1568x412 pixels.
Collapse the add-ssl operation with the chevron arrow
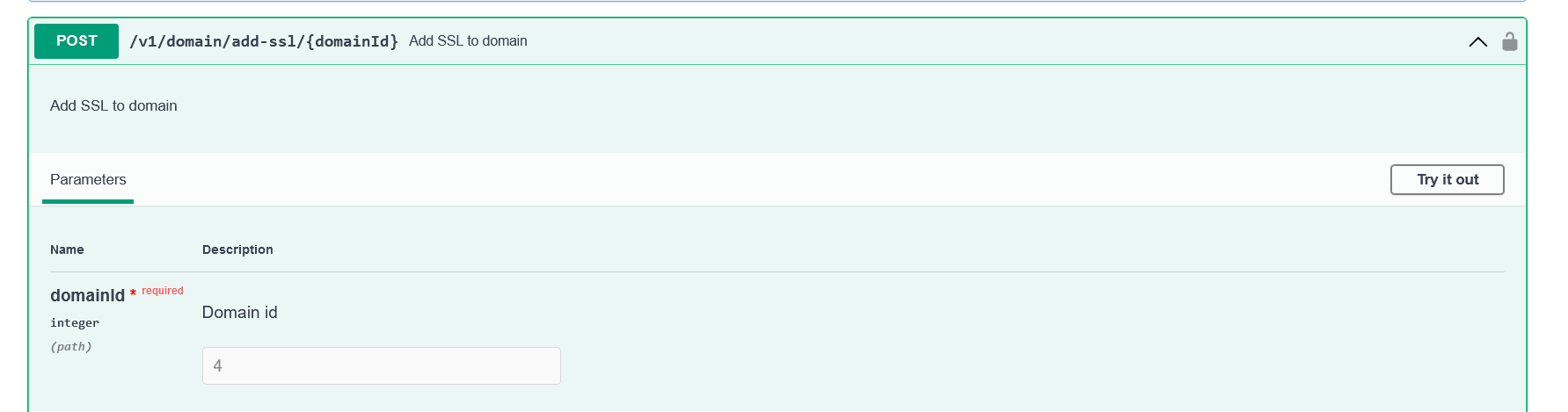pos(1477,41)
